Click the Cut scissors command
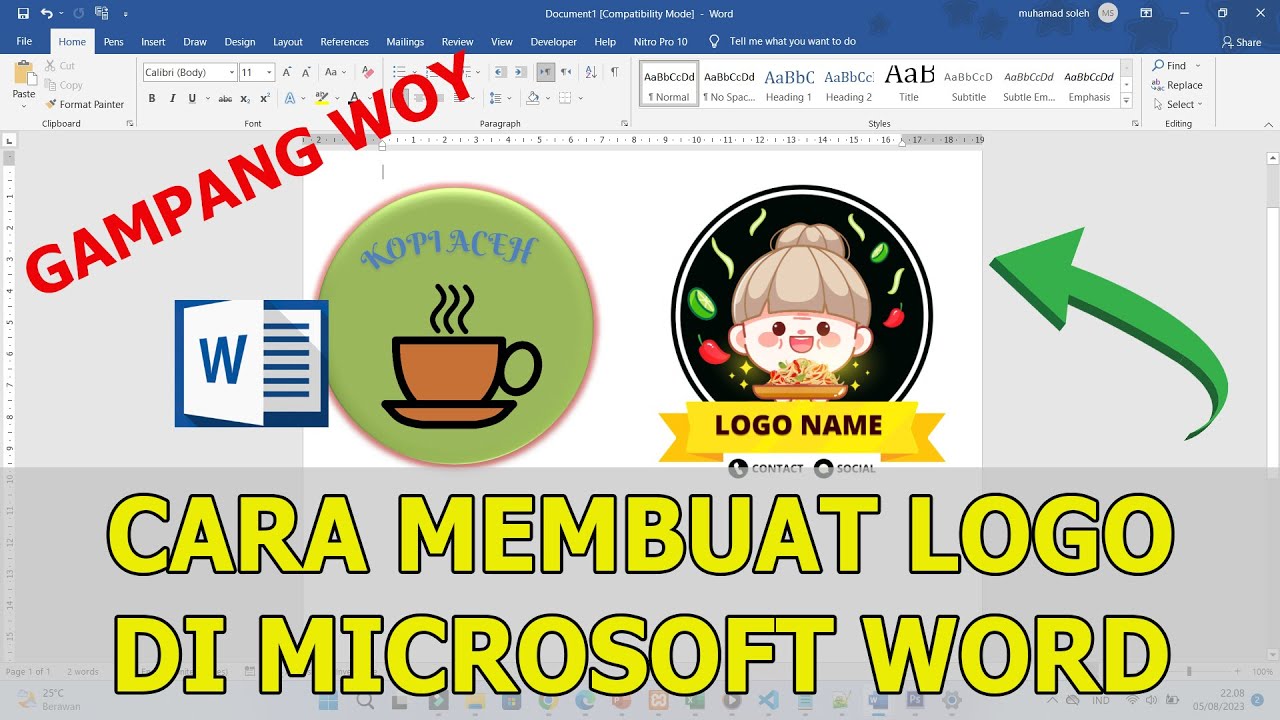Image resolution: width=1280 pixels, height=720 pixels. pyautogui.click(x=59, y=66)
